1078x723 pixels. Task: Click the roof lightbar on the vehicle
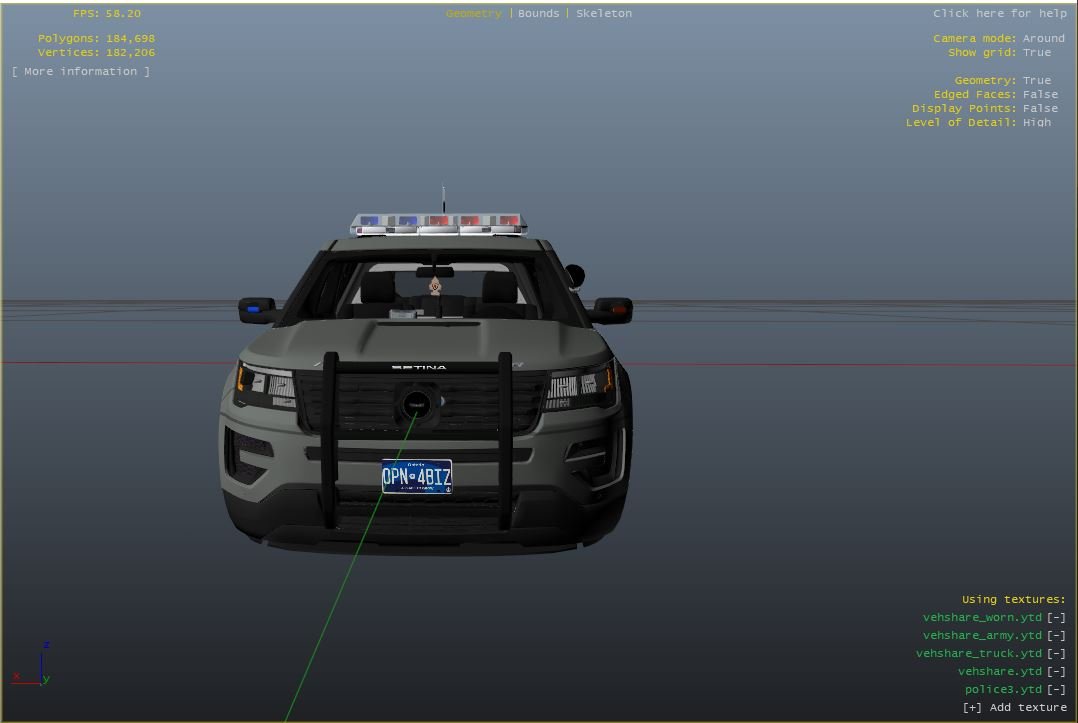[x=438, y=224]
